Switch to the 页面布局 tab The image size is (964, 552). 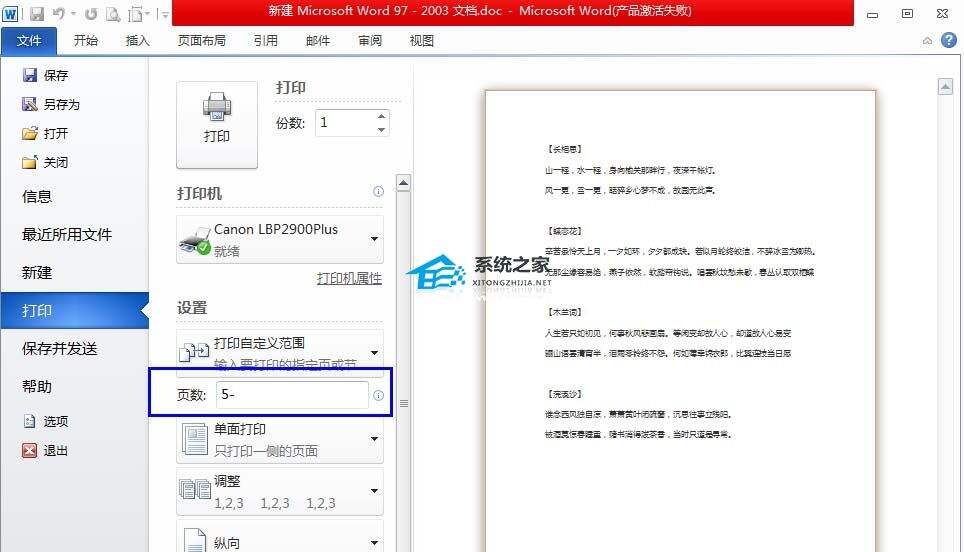coord(202,41)
